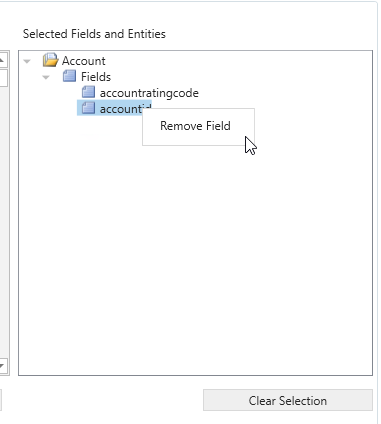Viewport: 381px width, 424px height.
Task: Collapse the Fields tree node
Action: (46, 77)
